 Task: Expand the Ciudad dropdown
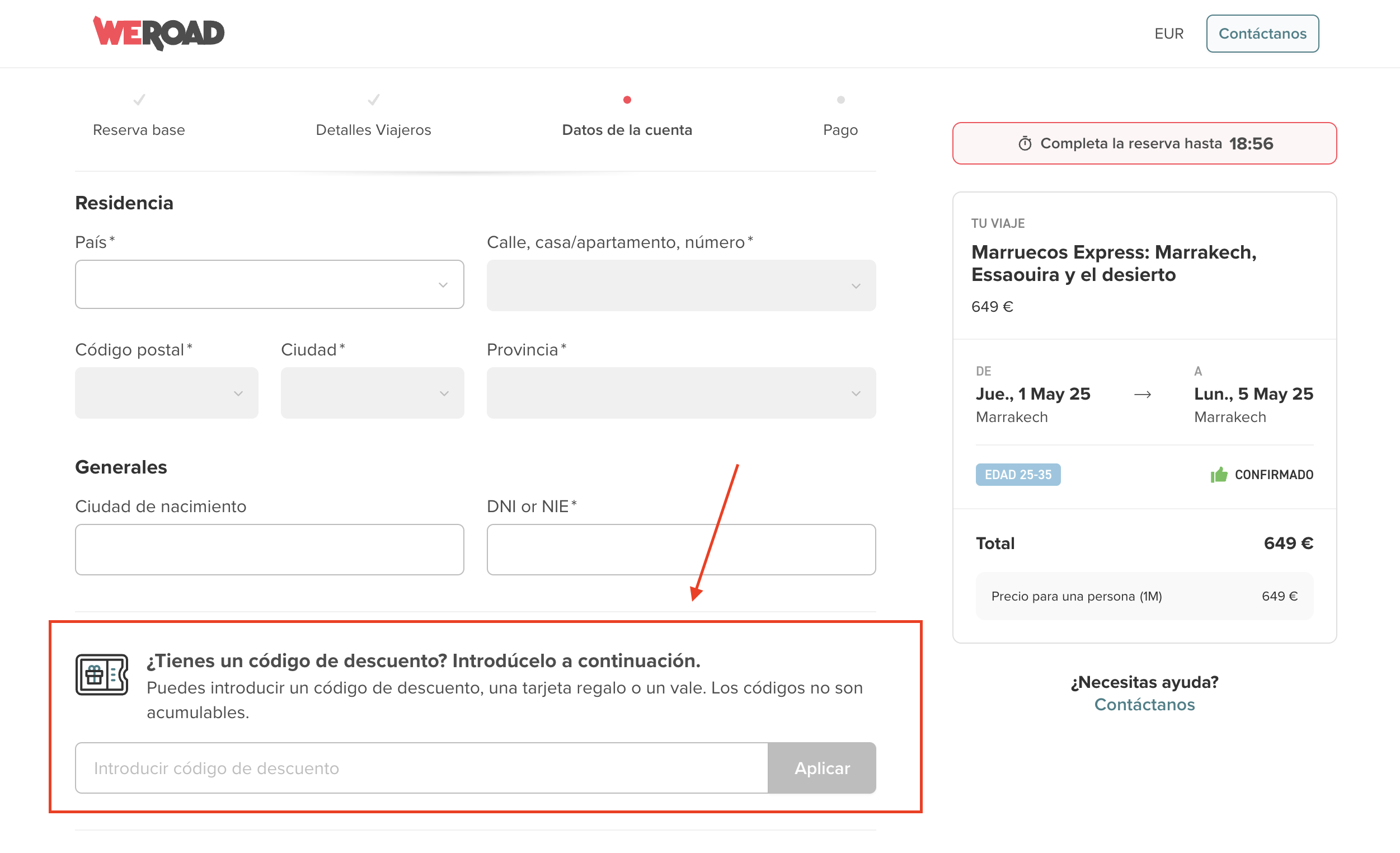(372, 393)
